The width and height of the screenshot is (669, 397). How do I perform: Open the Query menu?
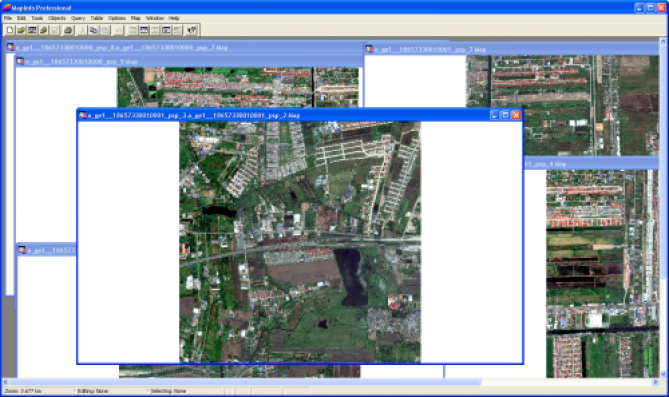(x=78, y=18)
